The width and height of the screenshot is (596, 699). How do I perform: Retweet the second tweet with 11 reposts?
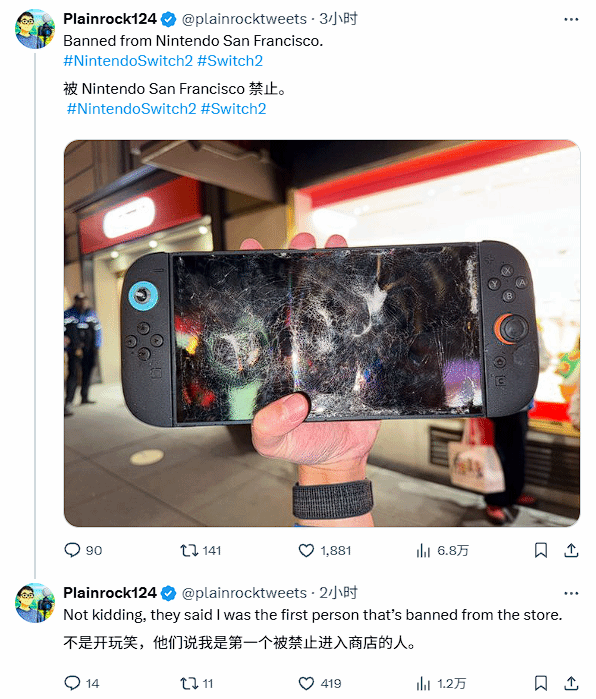click(x=197, y=683)
